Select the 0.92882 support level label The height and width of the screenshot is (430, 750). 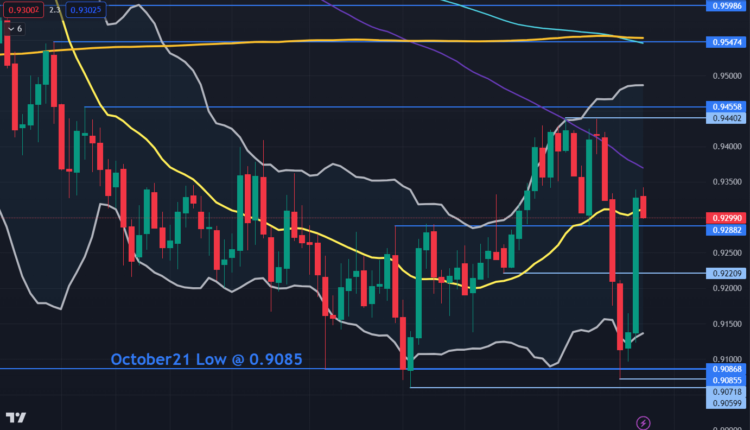point(725,229)
